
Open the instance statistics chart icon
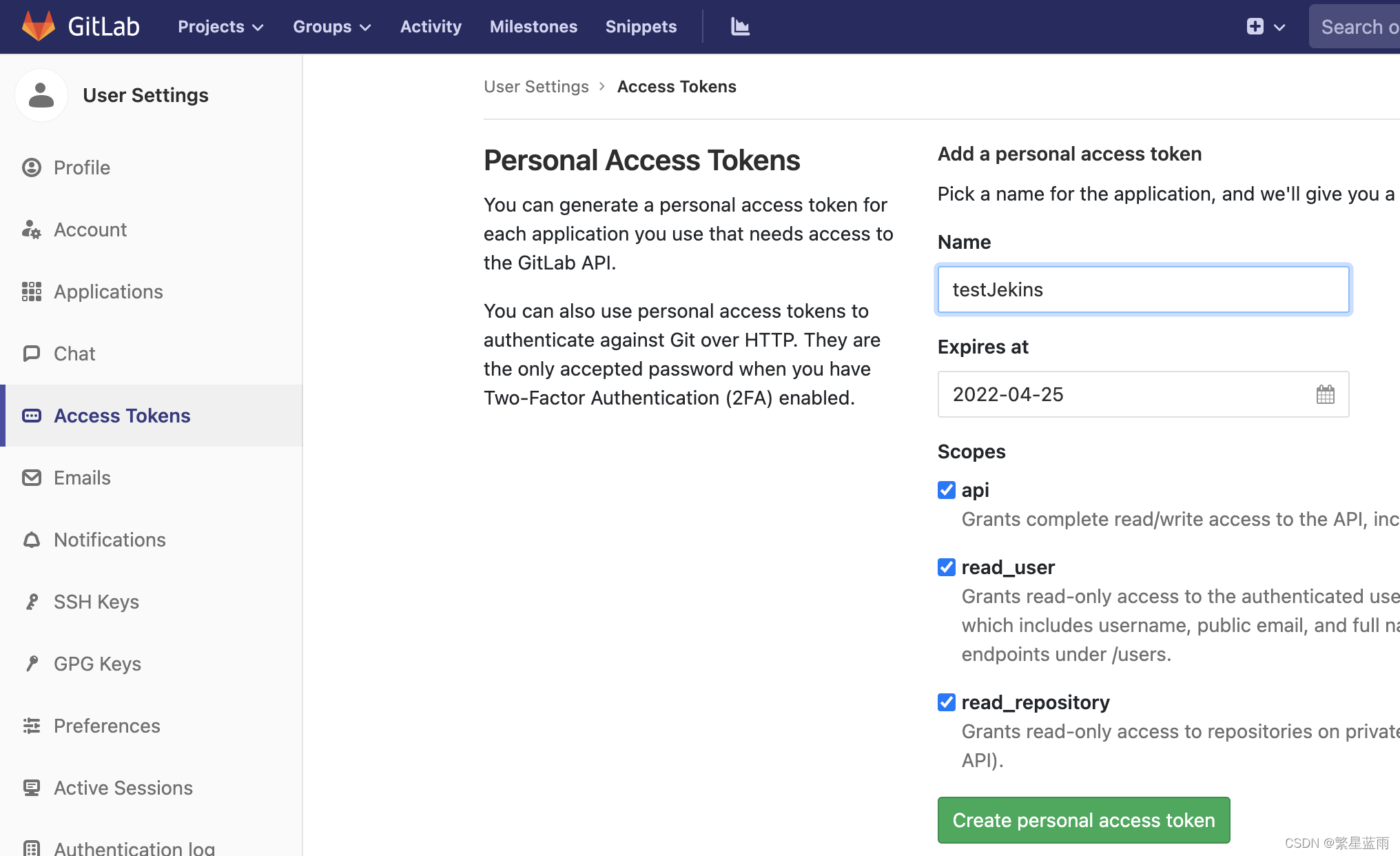(x=740, y=26)
